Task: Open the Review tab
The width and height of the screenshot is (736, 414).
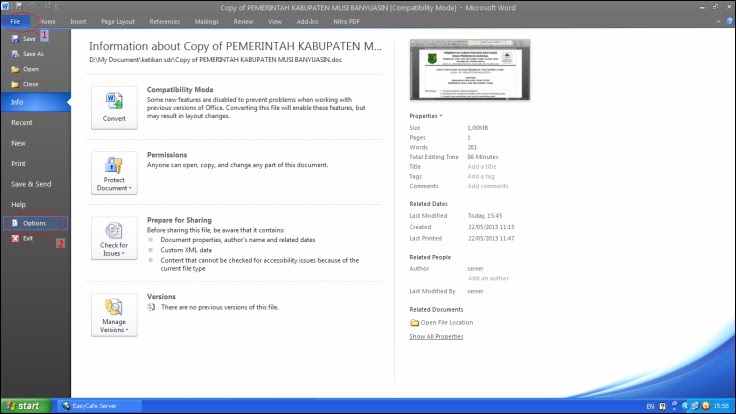Action: [x=243, y=22]
